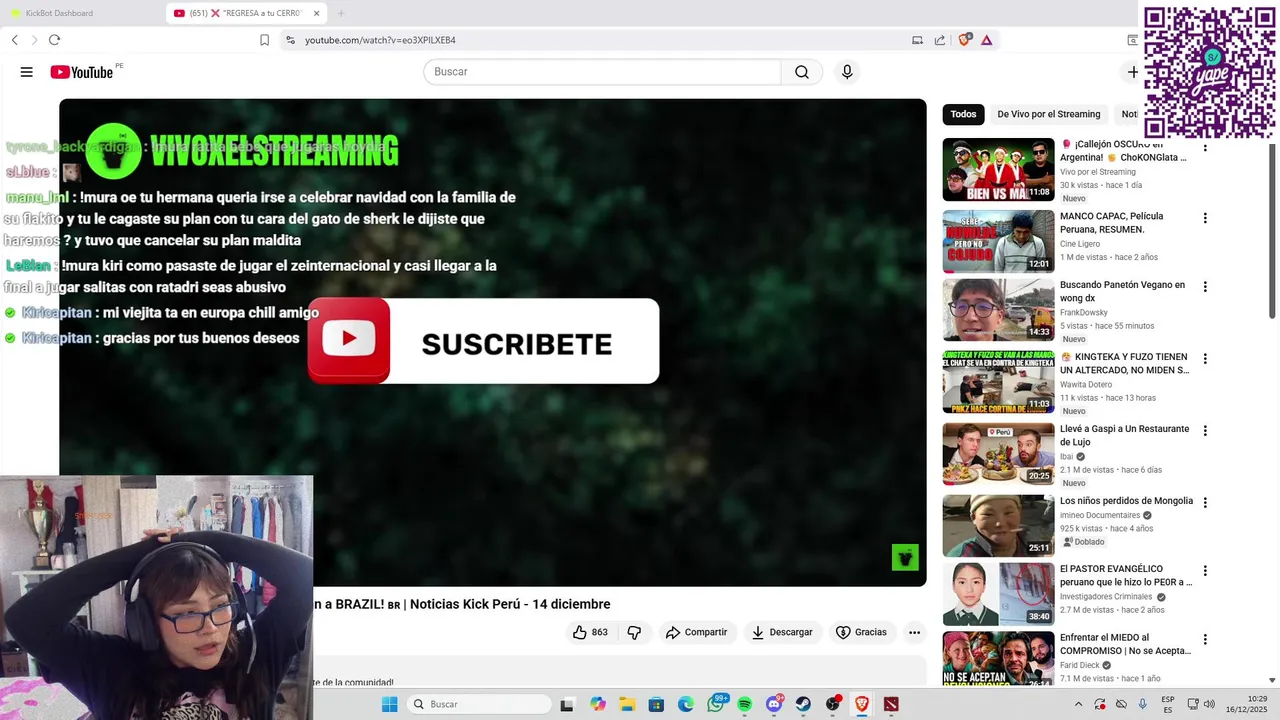Open options menu for Enfrentar el MIEDO video
The height and width of the screenshot is (720, 1280).
pos(1205,639)
